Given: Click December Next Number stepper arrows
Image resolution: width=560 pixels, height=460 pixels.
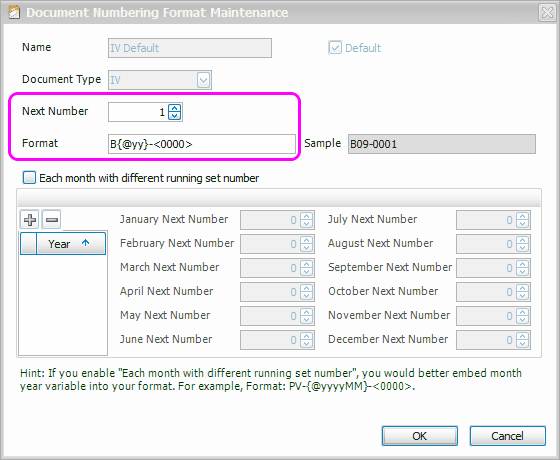Looking at the screenshot, I should pos(522,340).
